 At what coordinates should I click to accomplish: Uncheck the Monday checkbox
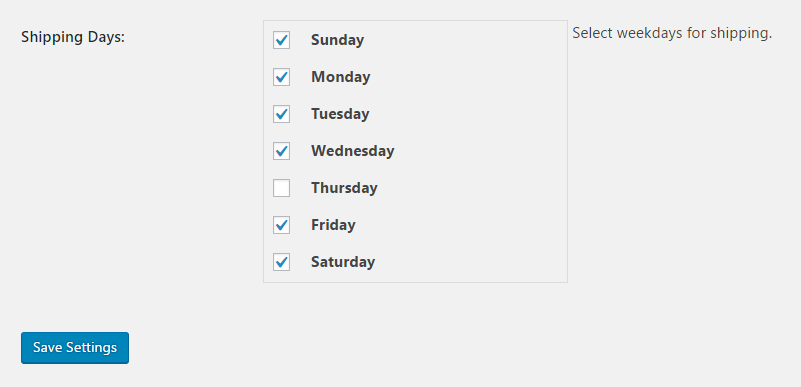coord(281,77)
